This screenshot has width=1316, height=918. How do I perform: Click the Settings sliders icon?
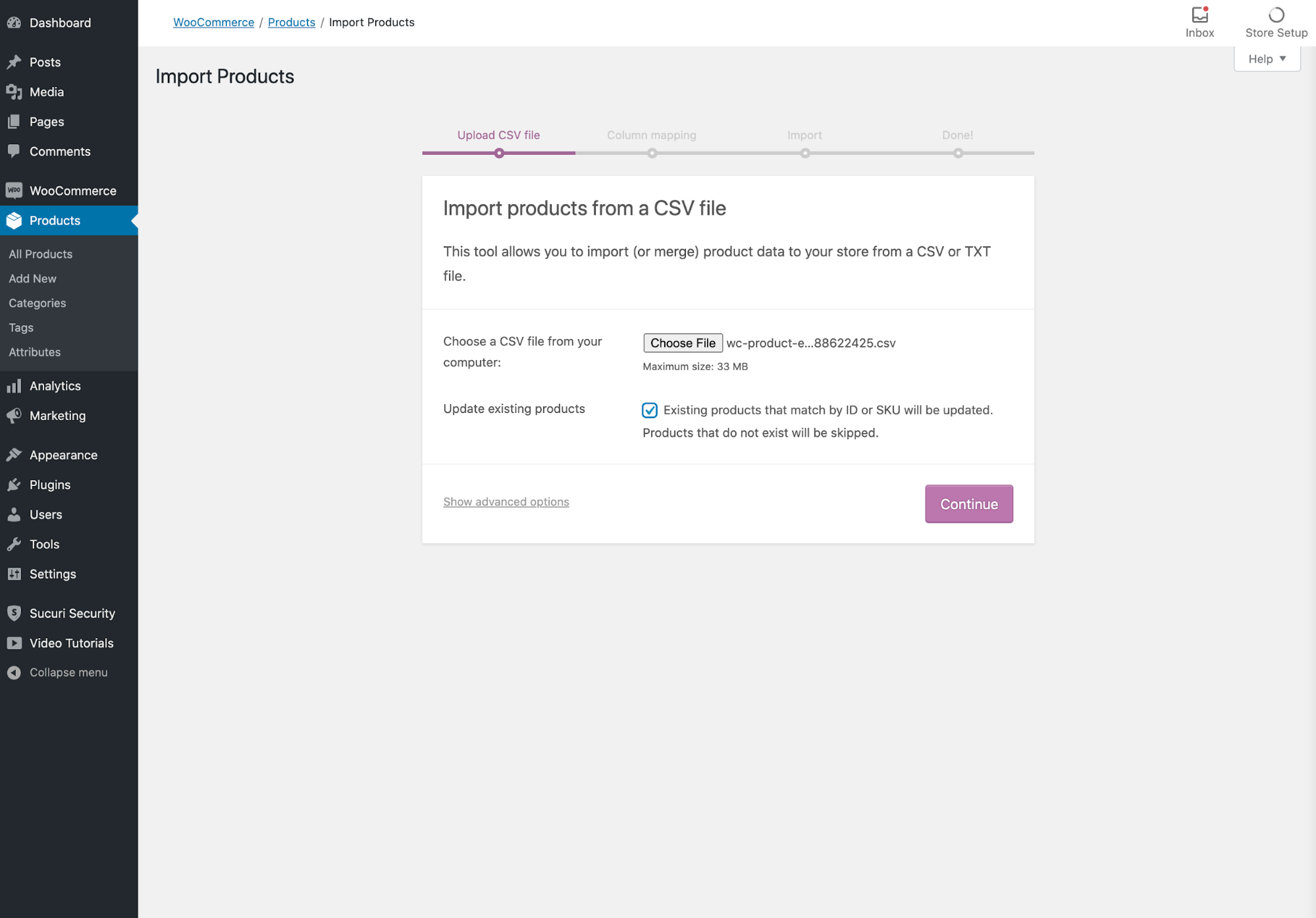click(14, 574)
